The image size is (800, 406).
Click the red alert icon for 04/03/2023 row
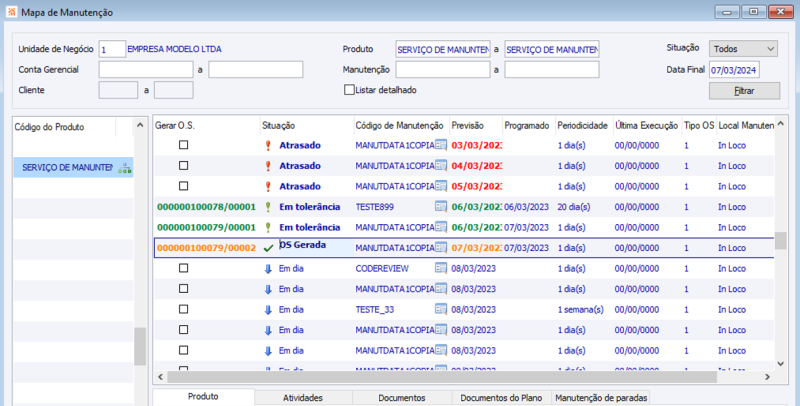(268, 166)
